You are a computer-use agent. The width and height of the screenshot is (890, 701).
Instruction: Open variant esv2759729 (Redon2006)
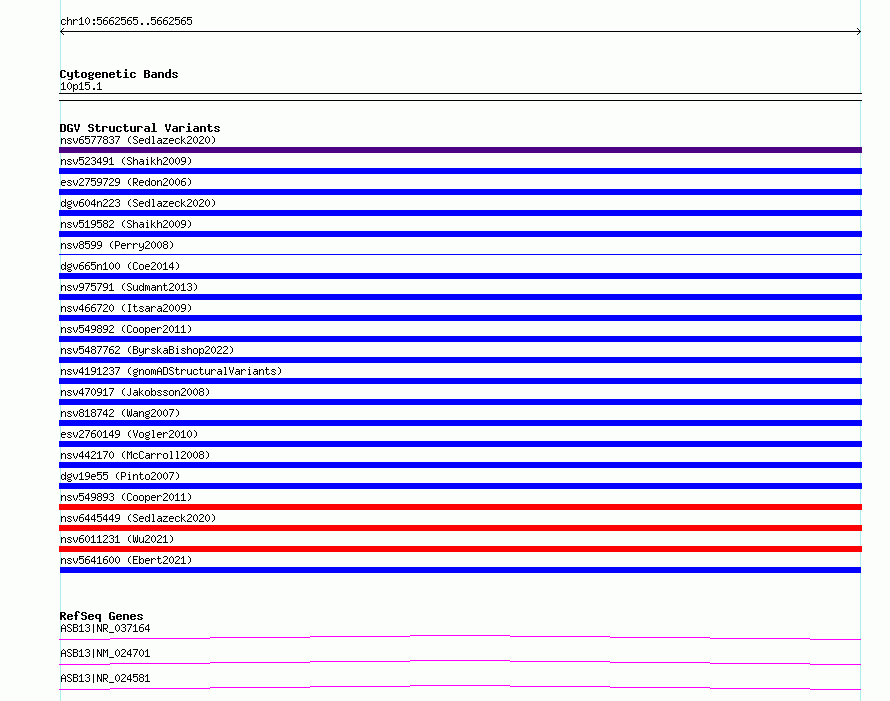pyautogui.click(x=126, y=182)
